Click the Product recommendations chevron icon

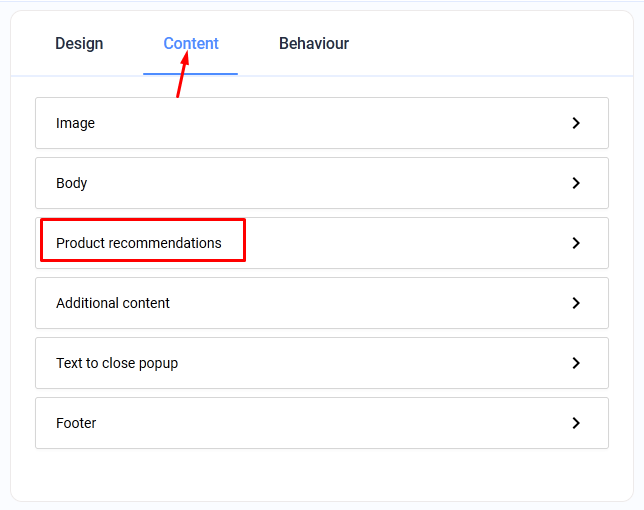click(576, 243)
